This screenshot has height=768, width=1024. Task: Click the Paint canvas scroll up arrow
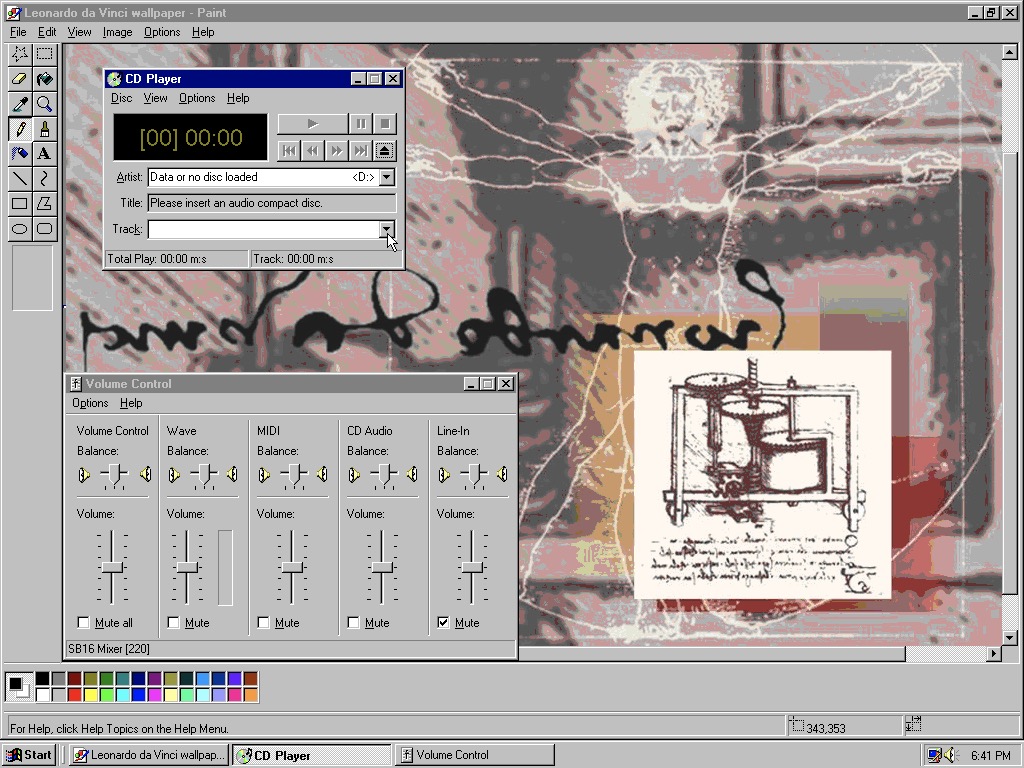(x=1010, y=52)
